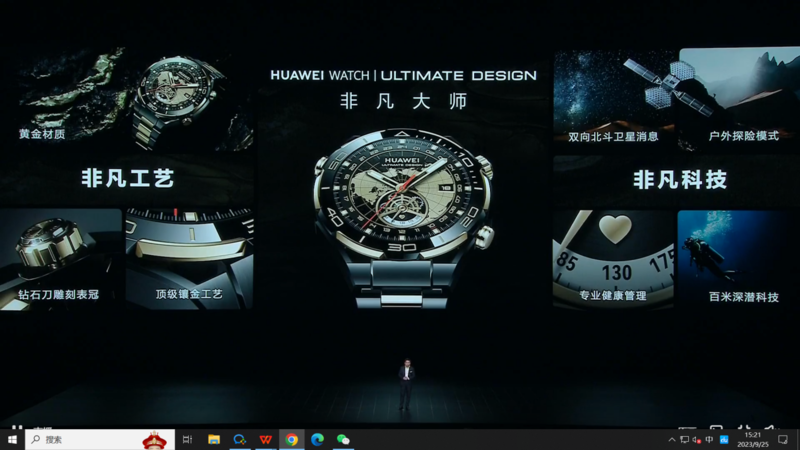This screenshot has width=800, height=450.
Task: Launch WPS Office from the taskbar
Action: point(266,439)
